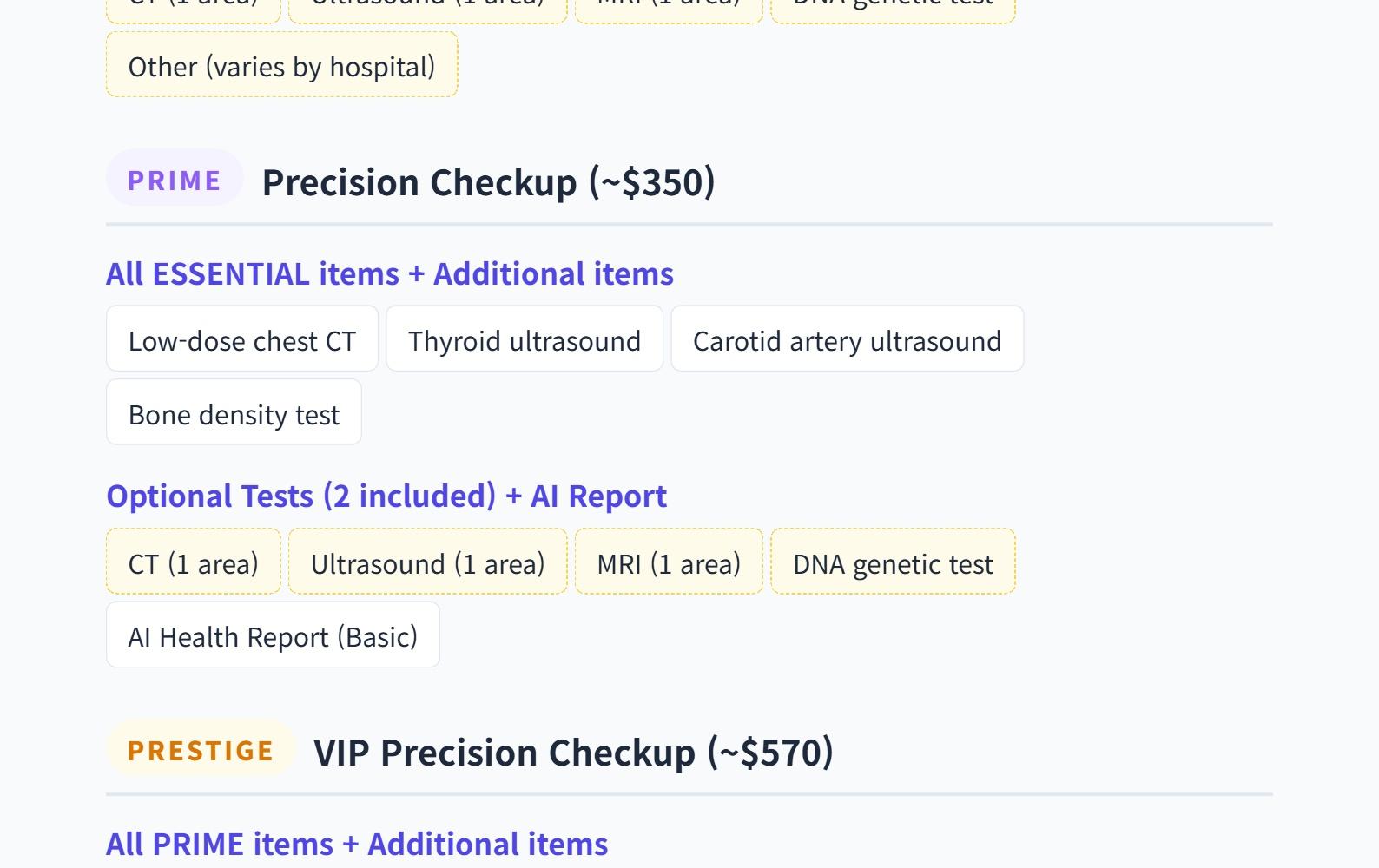Pick the Ultrasound (1 area) optional test
Image resolution: width=1379 pixels, height=868 pixels.
[427, 563]
